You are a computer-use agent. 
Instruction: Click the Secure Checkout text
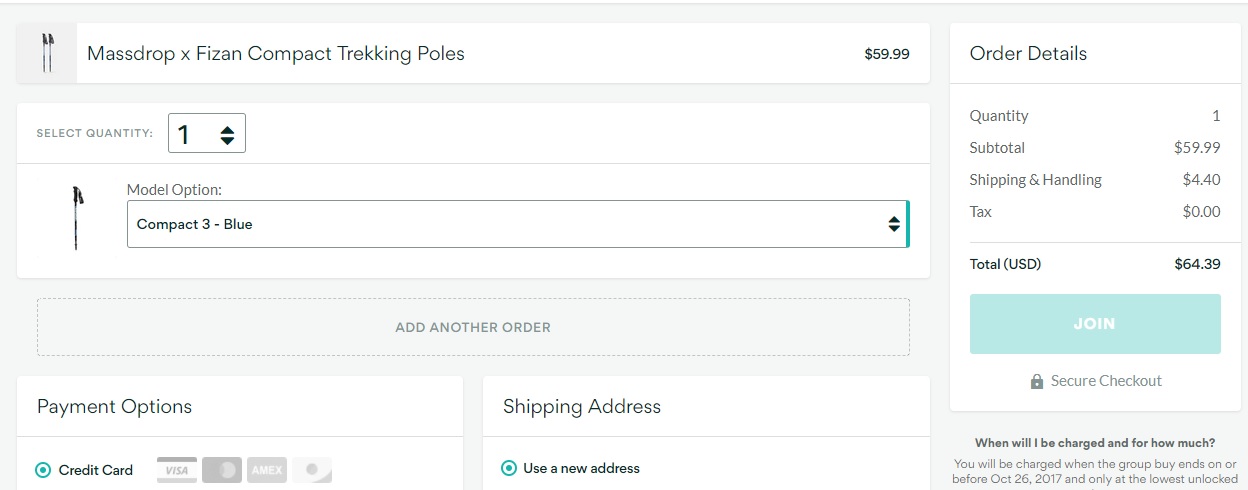point(1106,381)
